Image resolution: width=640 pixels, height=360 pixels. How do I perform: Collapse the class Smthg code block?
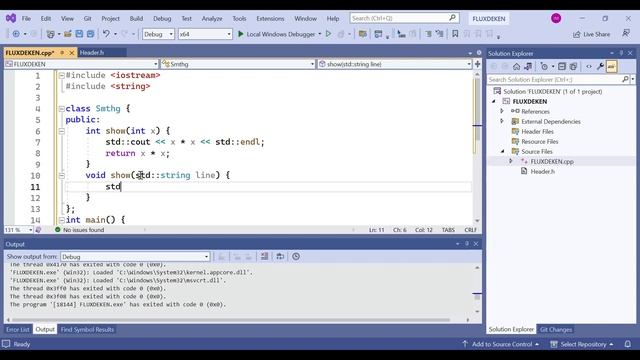[62, 109]
